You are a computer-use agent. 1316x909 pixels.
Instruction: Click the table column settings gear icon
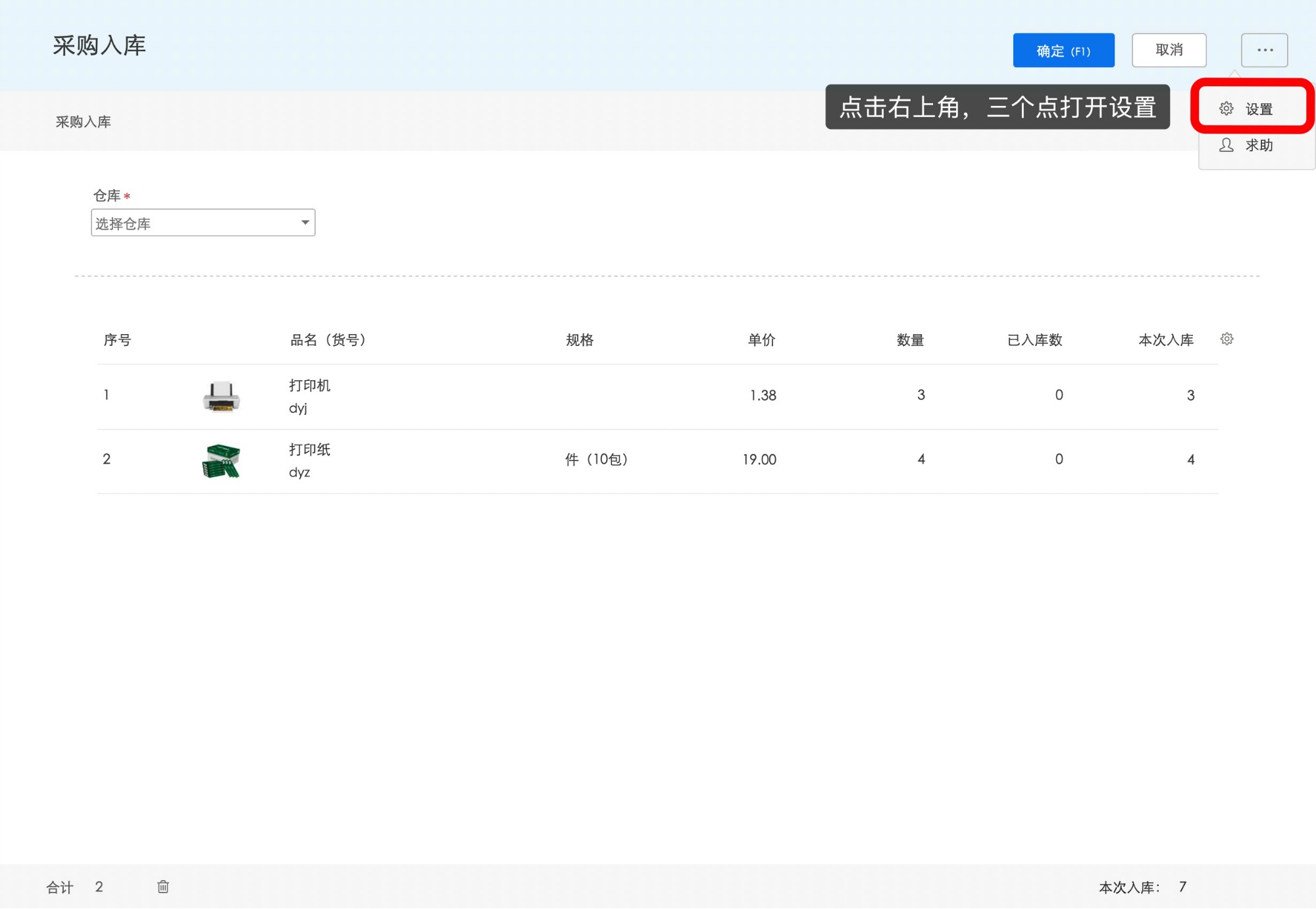(1227, 339)
